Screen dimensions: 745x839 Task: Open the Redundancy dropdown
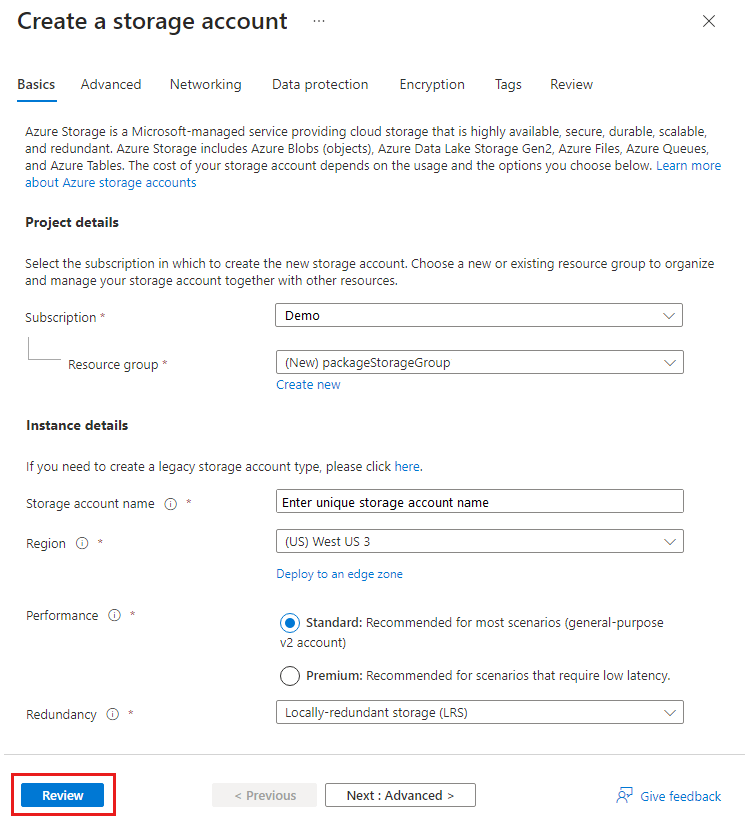480,712
